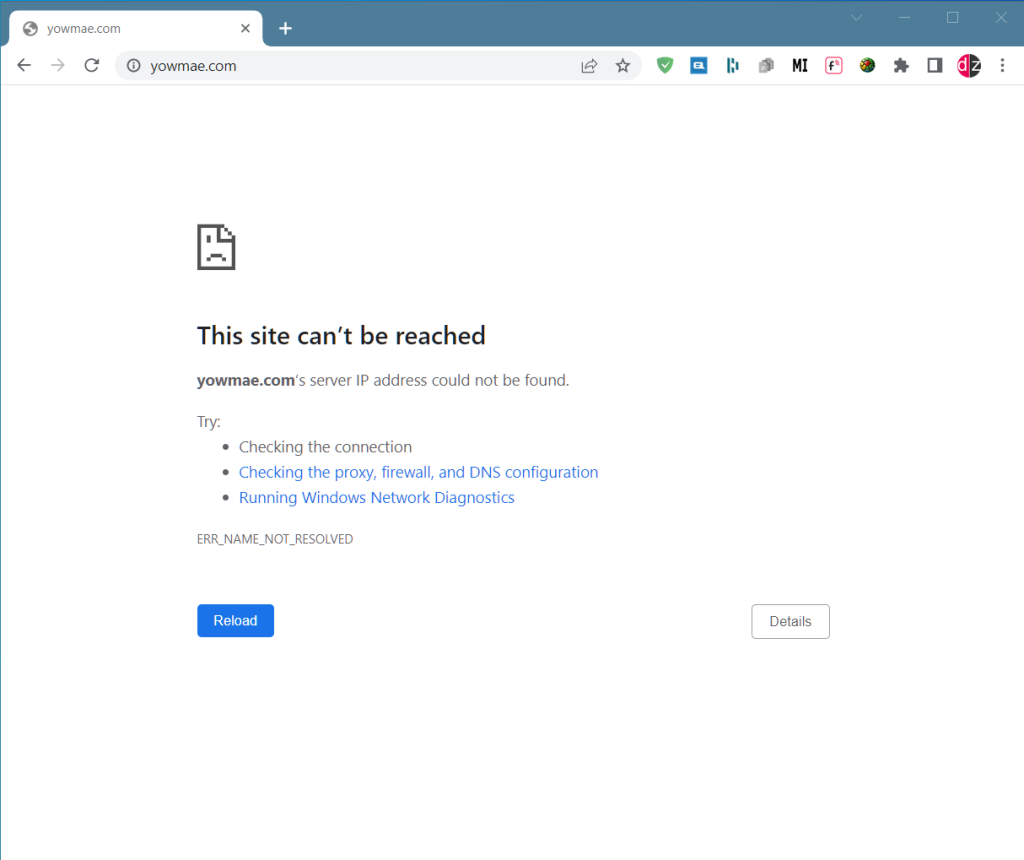Image resolution: width=1024 pixels, height=860 pixels.
Task: Maximize the browser window
Action: (x=953, y=18)
